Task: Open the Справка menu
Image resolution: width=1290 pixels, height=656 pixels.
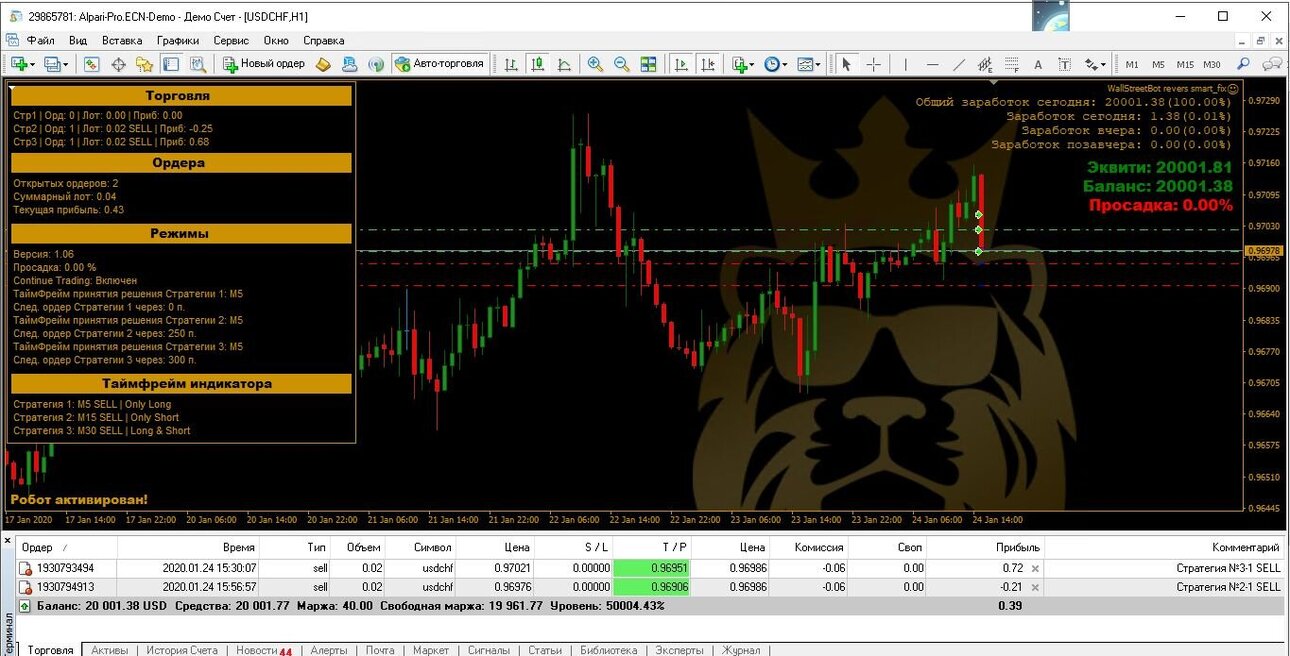Action: coord(323,41)
